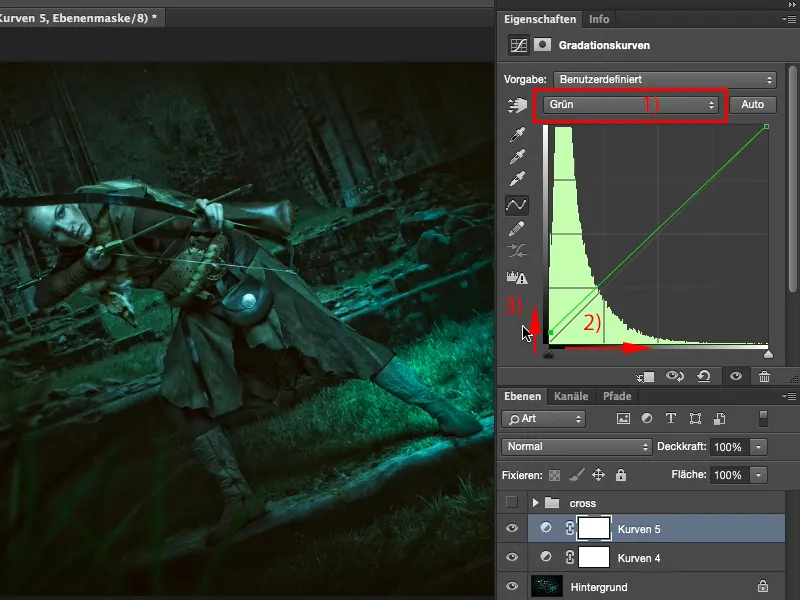Click the curve's lower-left black point
The height and width of the screenshot is (600, 800).
point(551,333)
